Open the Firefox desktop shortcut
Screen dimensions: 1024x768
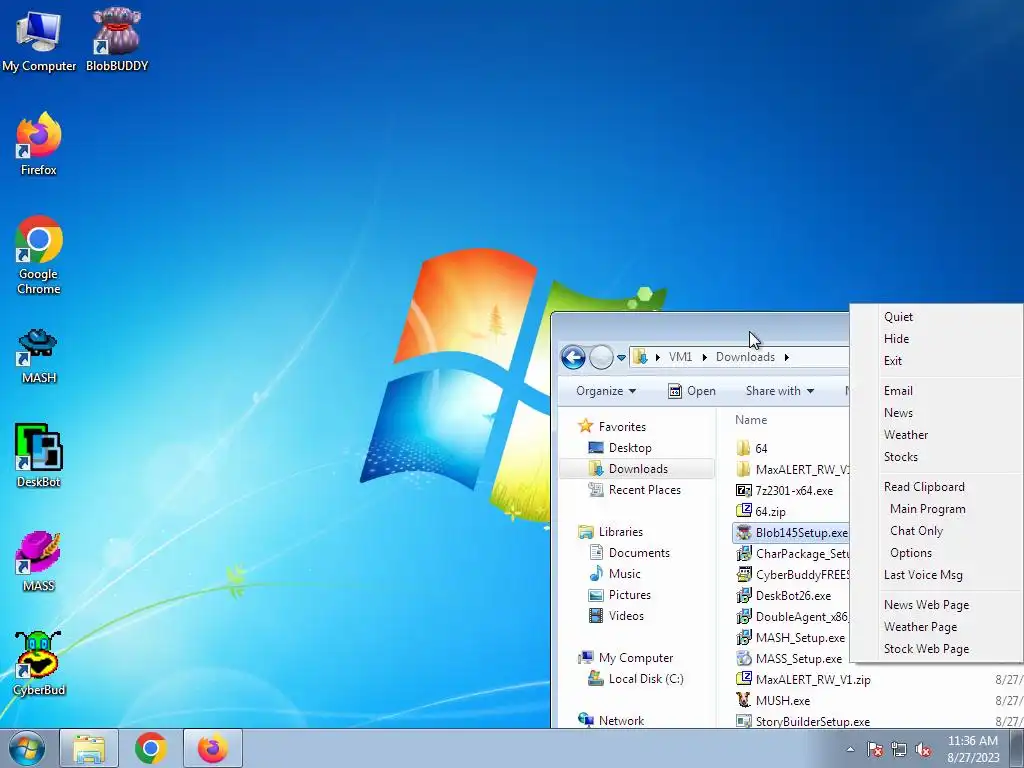click(x=39, y=144)
